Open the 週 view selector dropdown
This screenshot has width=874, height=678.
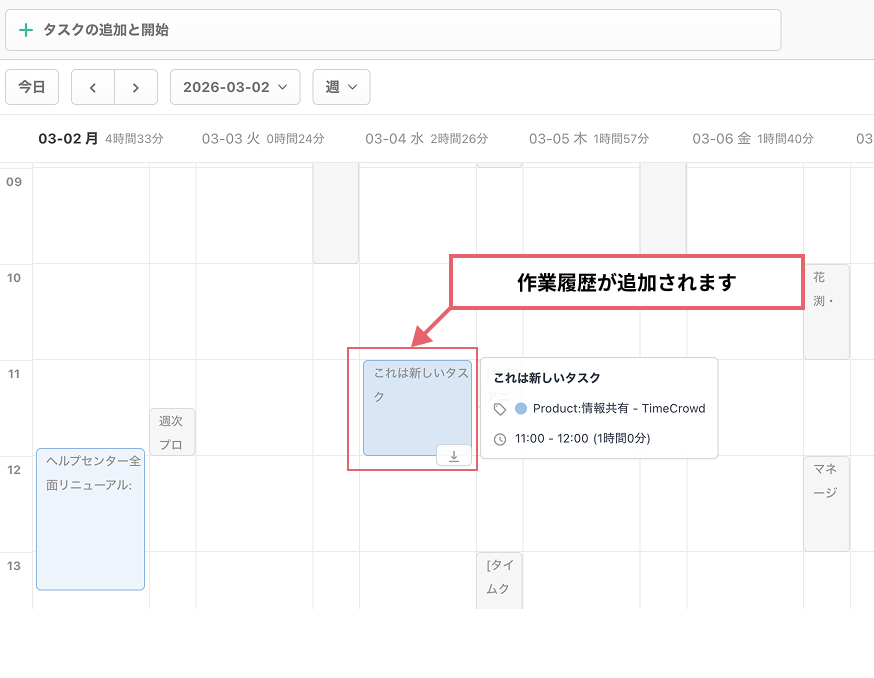click(341, 87)
